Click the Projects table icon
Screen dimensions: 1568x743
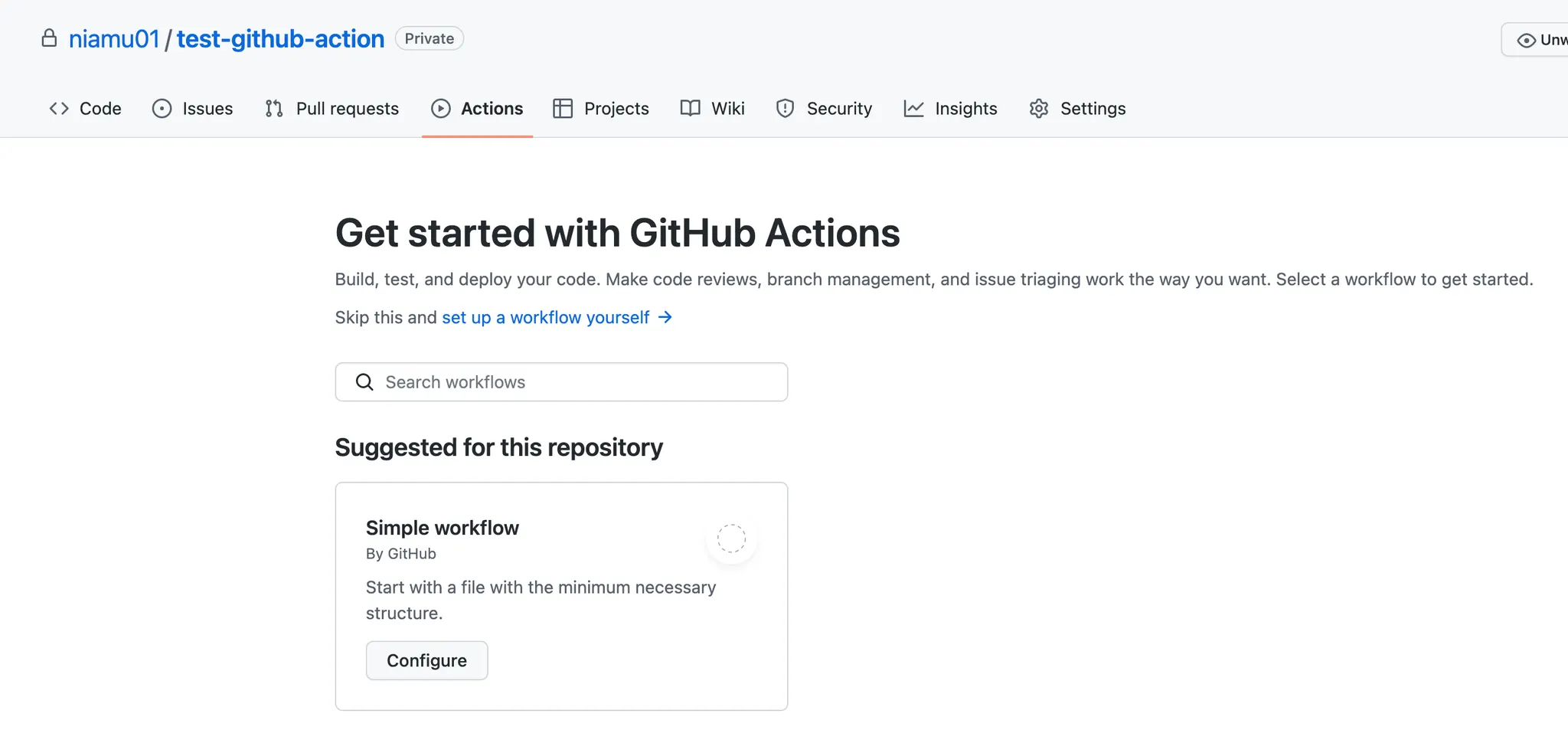[x=563, y=109]
